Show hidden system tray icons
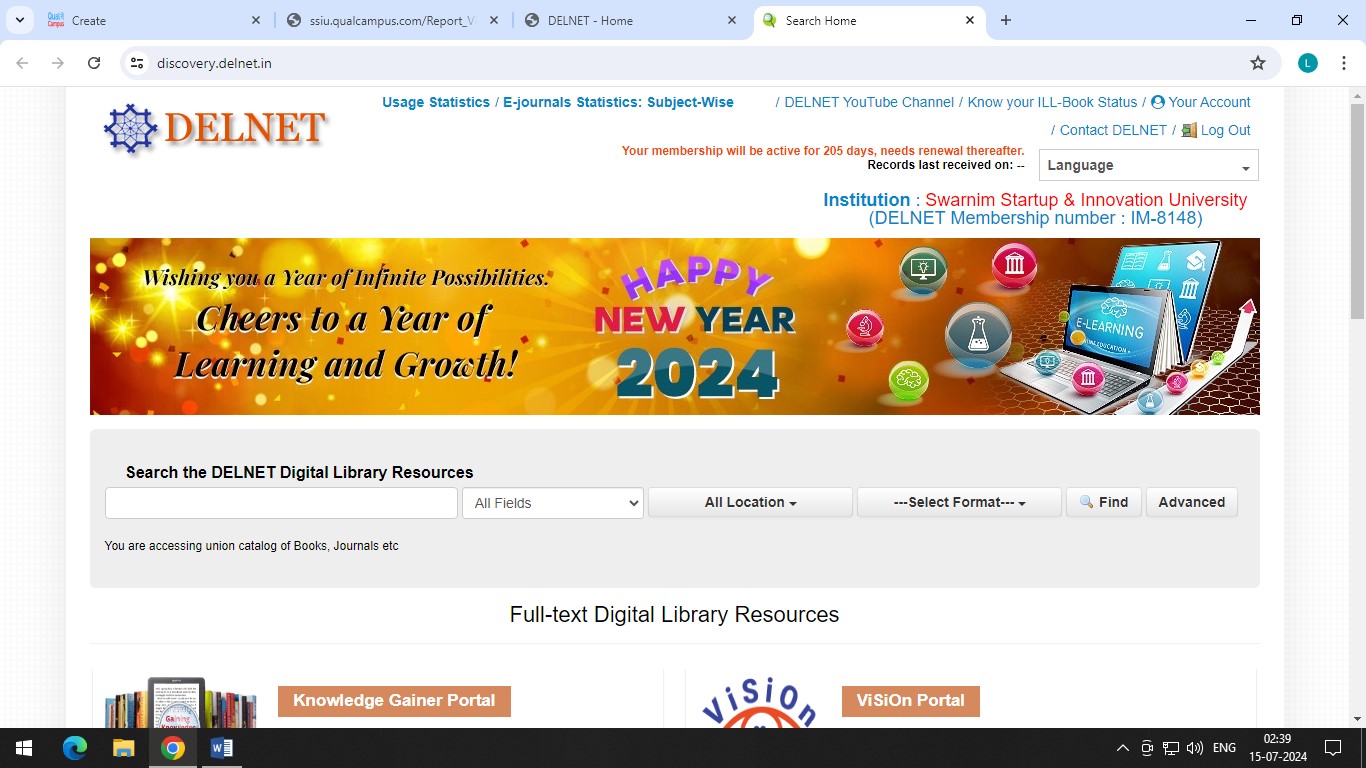Viewport: 1366px width, 768px height. click(1123, 748)
